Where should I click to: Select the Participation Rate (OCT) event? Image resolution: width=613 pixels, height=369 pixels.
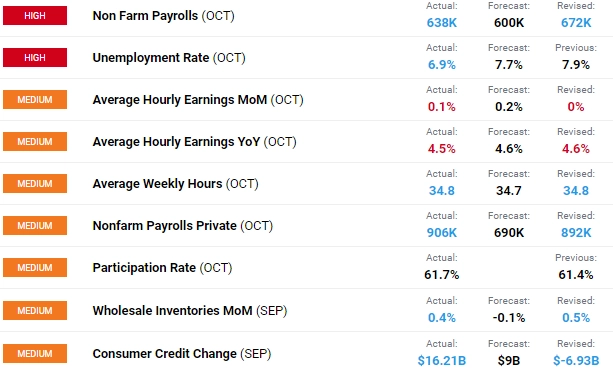pos(162,268)
